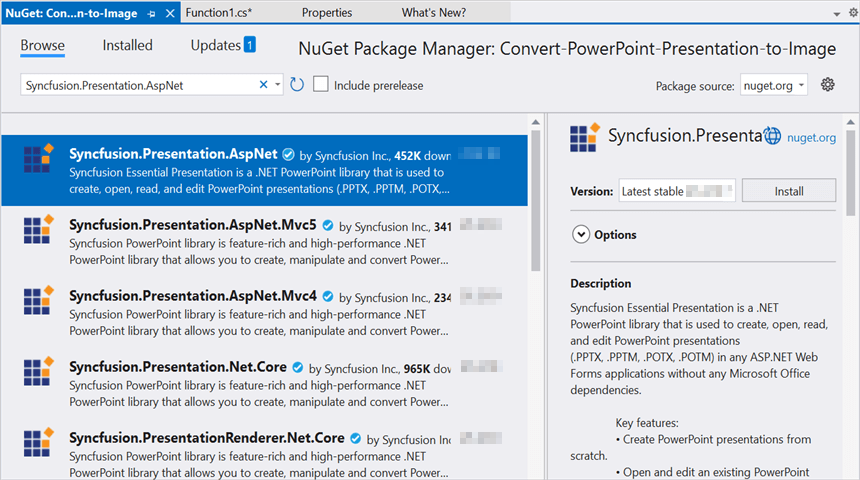Open the search history dropdown arrow
Screen dimensions: 860x480
[x=278, y=85]
